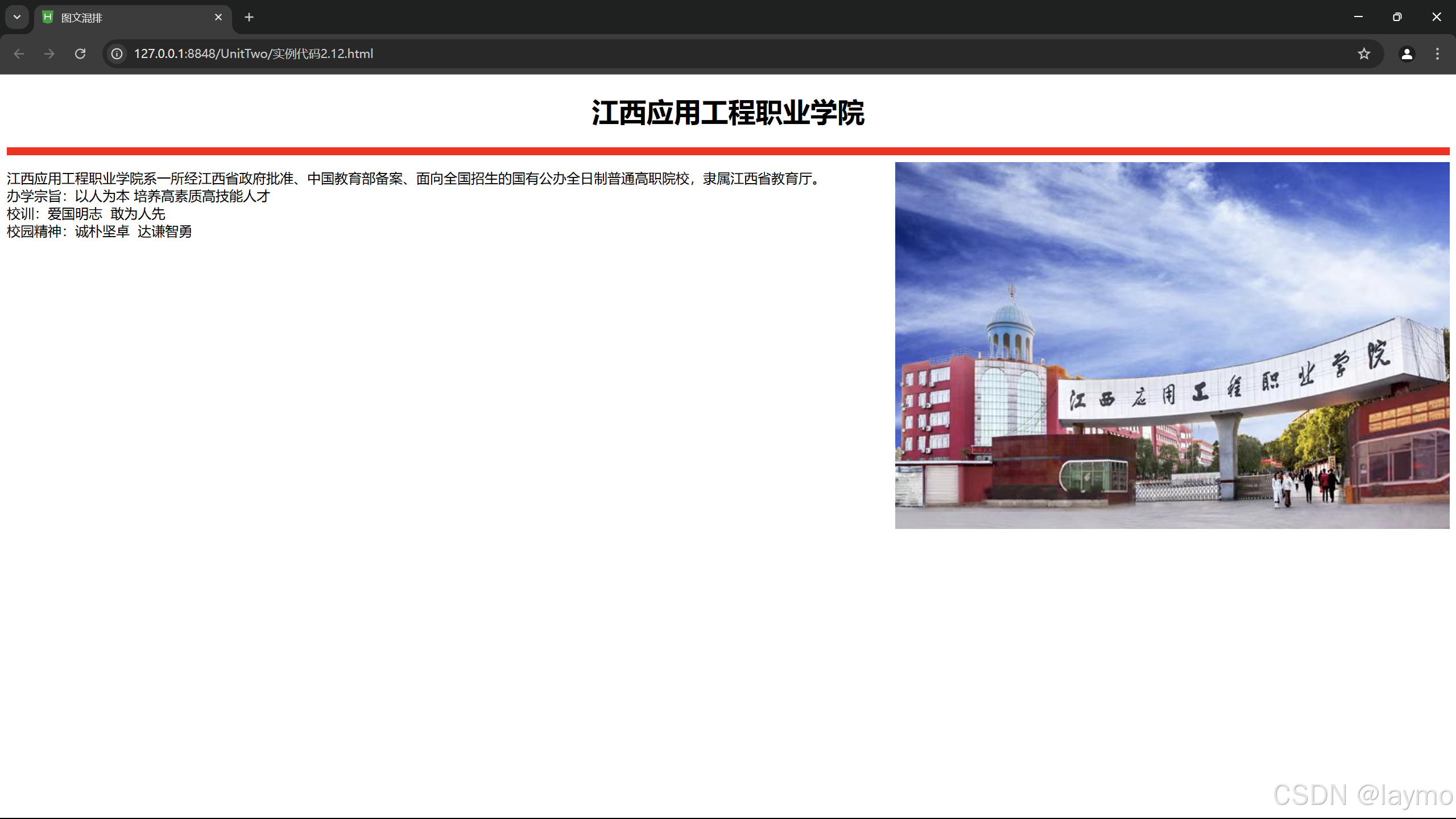Close the 图文混排 tab
The height and width of the screenshot is (819, 1456).
(218, 17)
